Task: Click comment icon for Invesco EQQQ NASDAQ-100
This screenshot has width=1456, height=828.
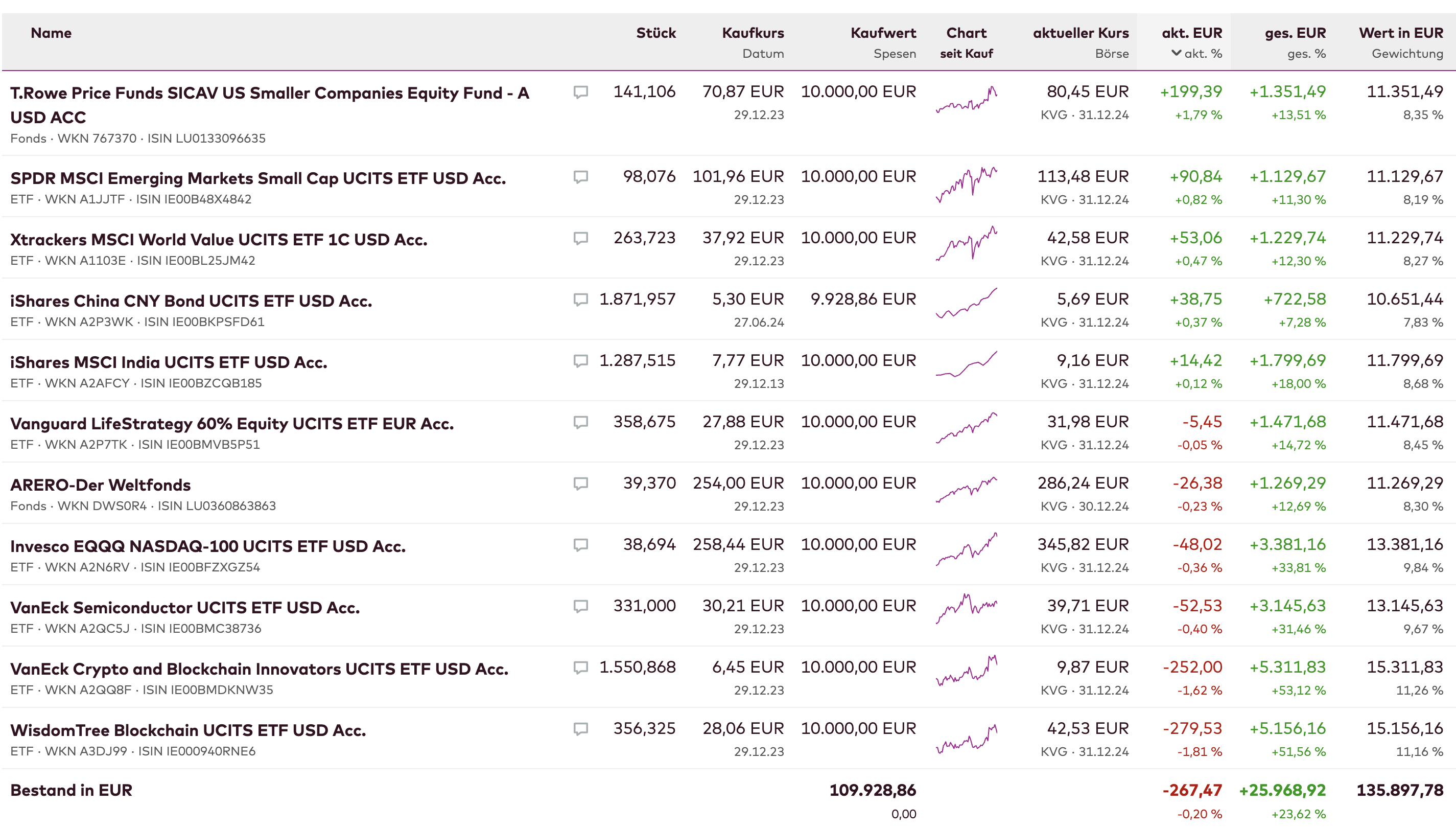Action: [580, 545]
